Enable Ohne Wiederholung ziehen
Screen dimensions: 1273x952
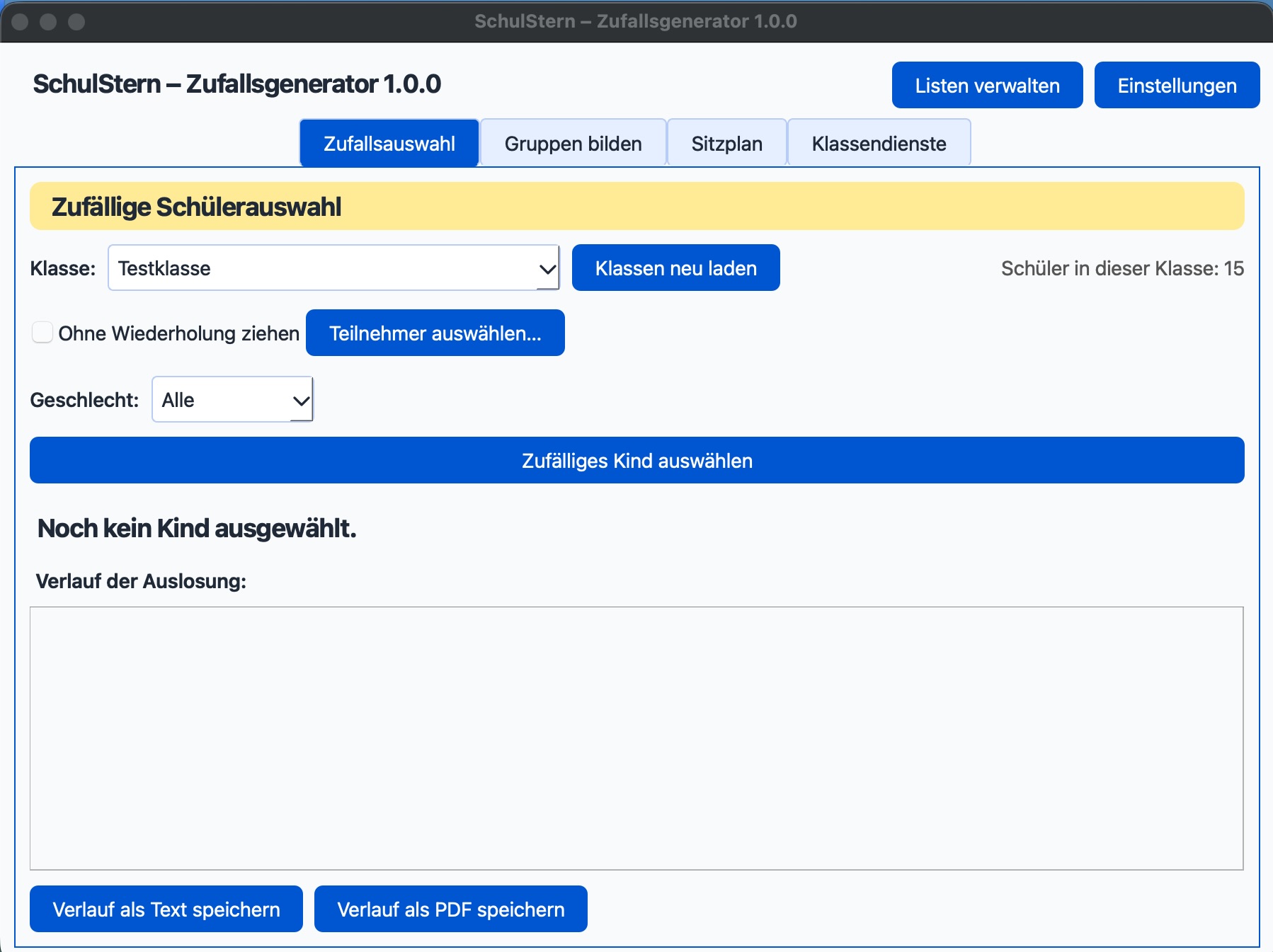pos(42,333)
